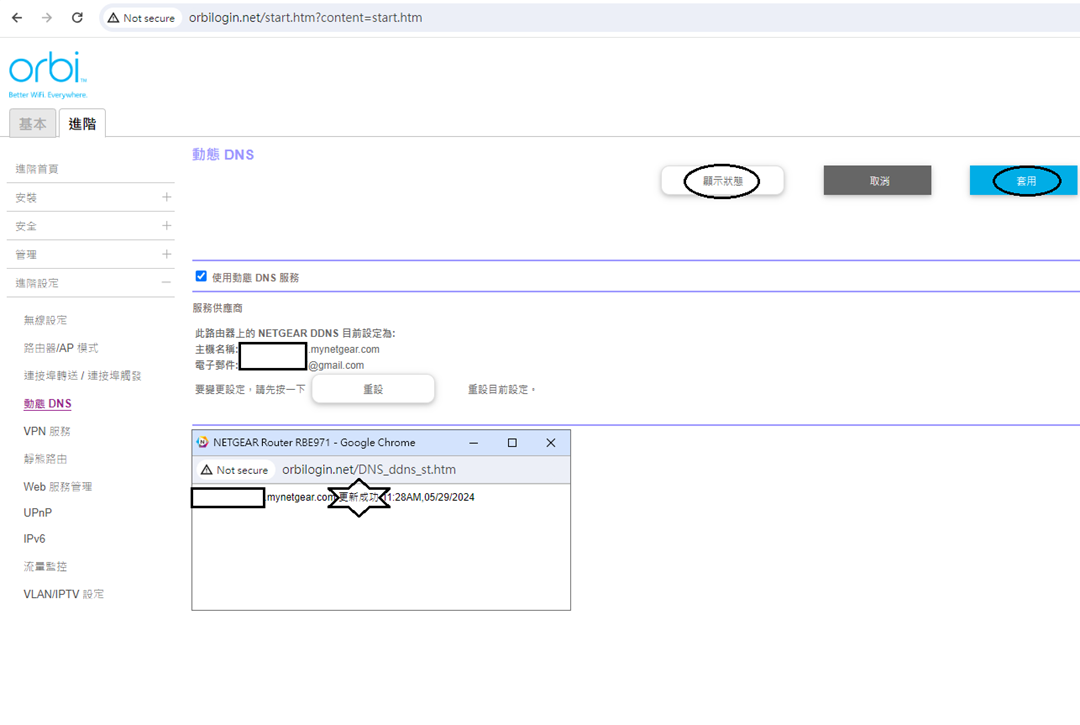Toggle the 使用動態 DNS 服務 checkbox
This screenshot has height=725, width=1080.
201,277
